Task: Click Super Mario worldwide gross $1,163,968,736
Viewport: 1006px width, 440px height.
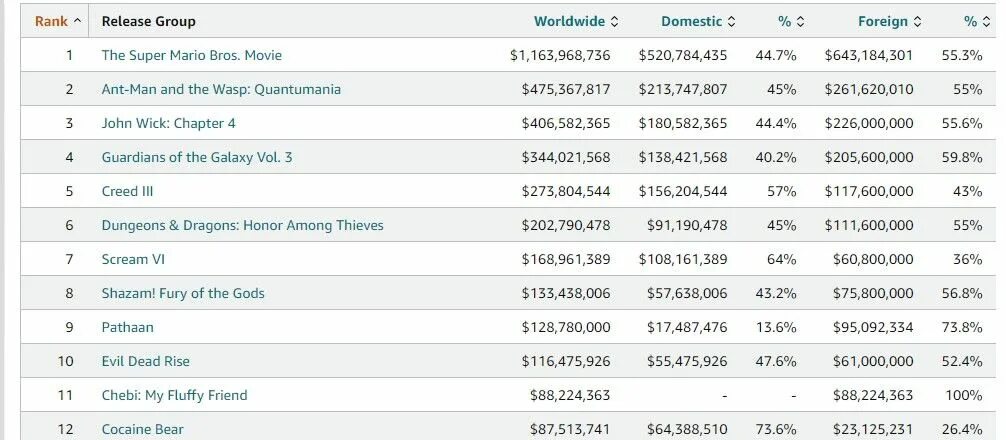Action: coord(560,55)
